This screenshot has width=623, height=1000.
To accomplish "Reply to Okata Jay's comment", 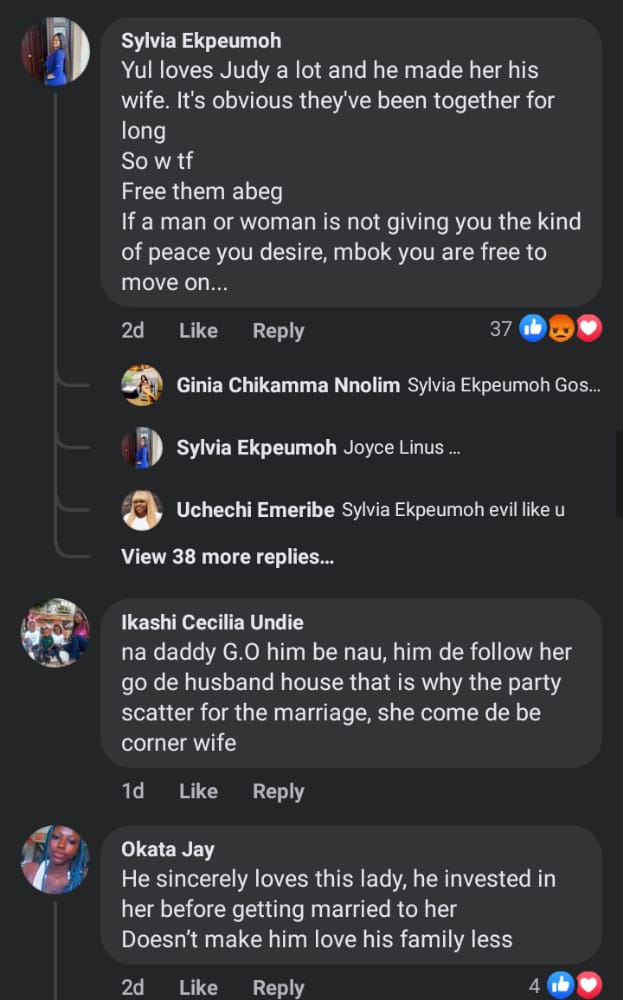I will coord(278,987).
